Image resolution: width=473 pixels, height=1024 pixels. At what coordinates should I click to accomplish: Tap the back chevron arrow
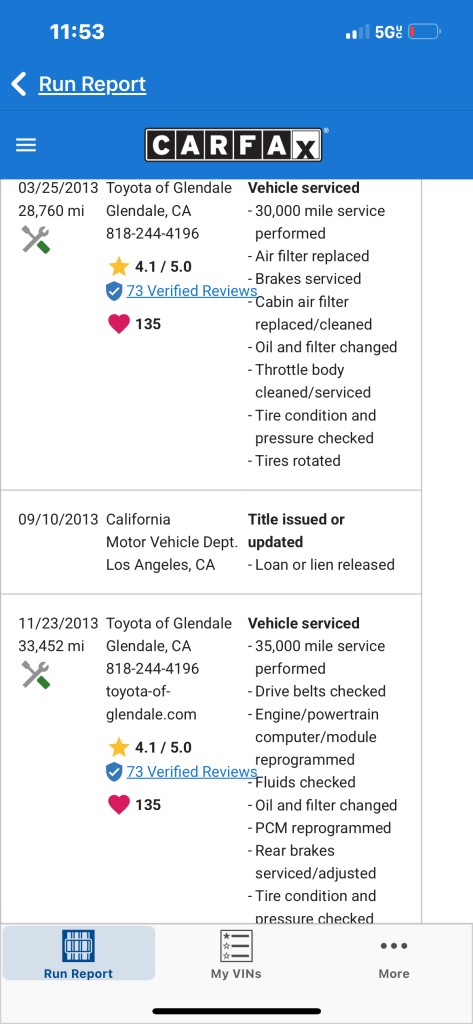[19, 84]
